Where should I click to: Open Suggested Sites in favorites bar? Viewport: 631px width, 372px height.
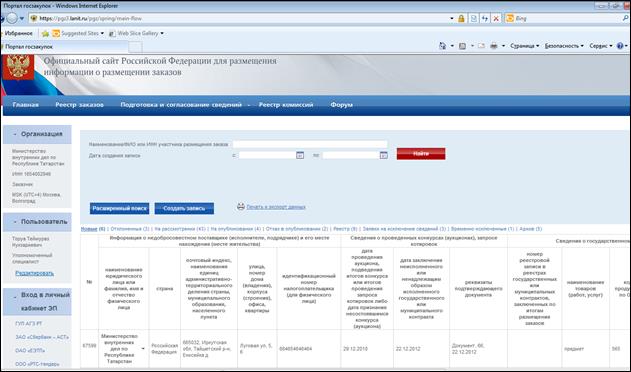(78, 33)
